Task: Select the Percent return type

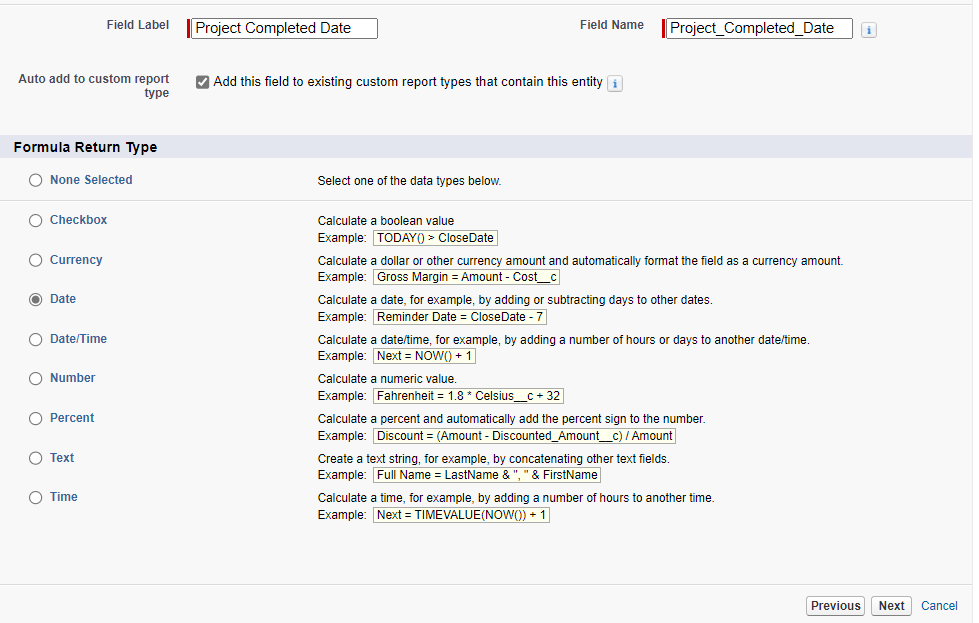Action: (36, 419)
